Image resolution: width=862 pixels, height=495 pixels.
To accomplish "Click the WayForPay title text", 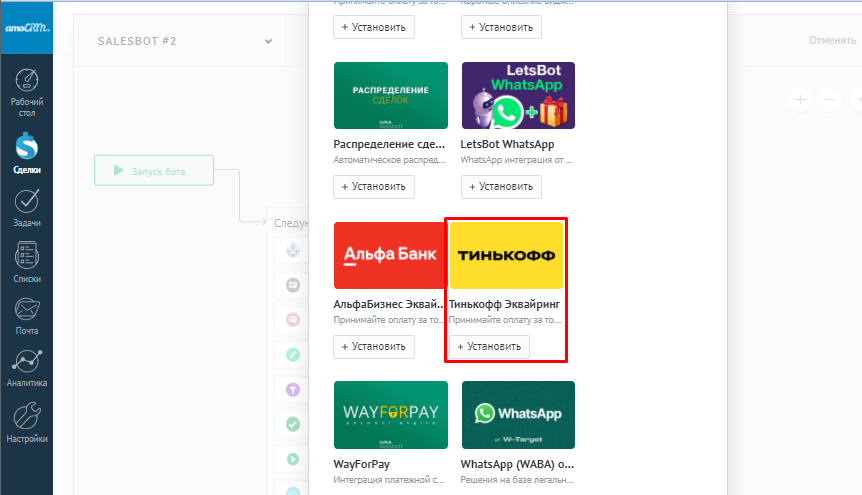I will coord(361,464).
